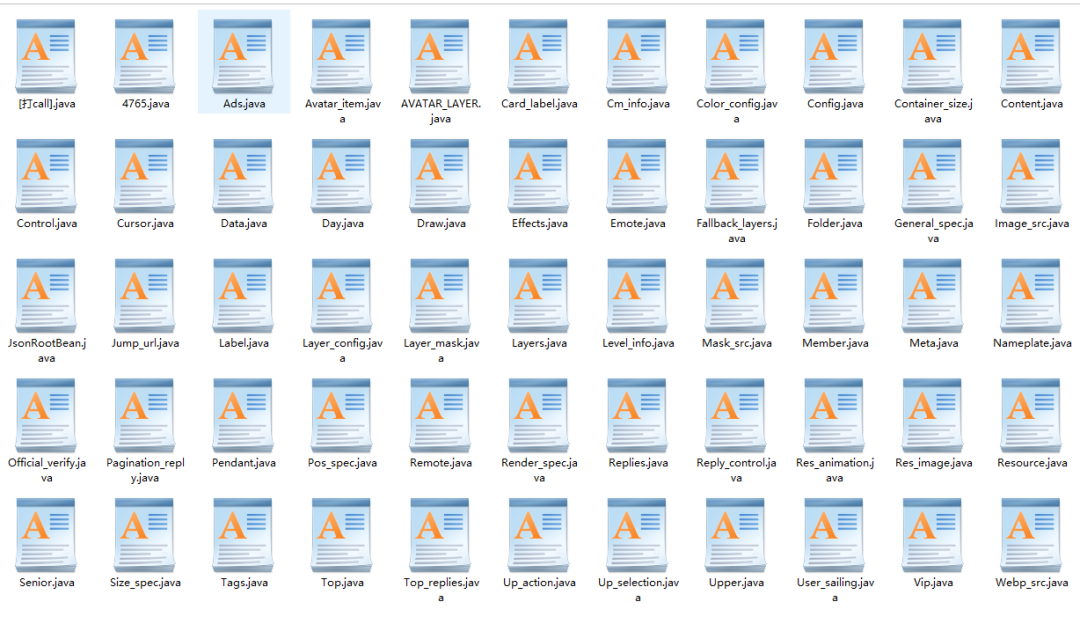Select the Content.java file icon

point(1031,57)
